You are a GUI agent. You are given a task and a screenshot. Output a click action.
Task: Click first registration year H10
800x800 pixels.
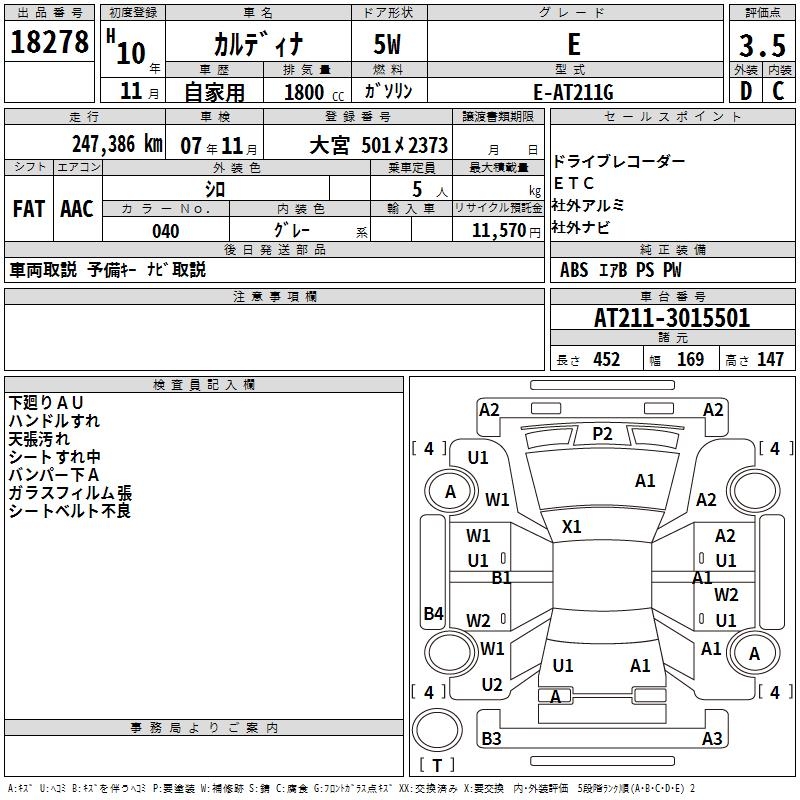pyautogui.click(x=127, y=48)
